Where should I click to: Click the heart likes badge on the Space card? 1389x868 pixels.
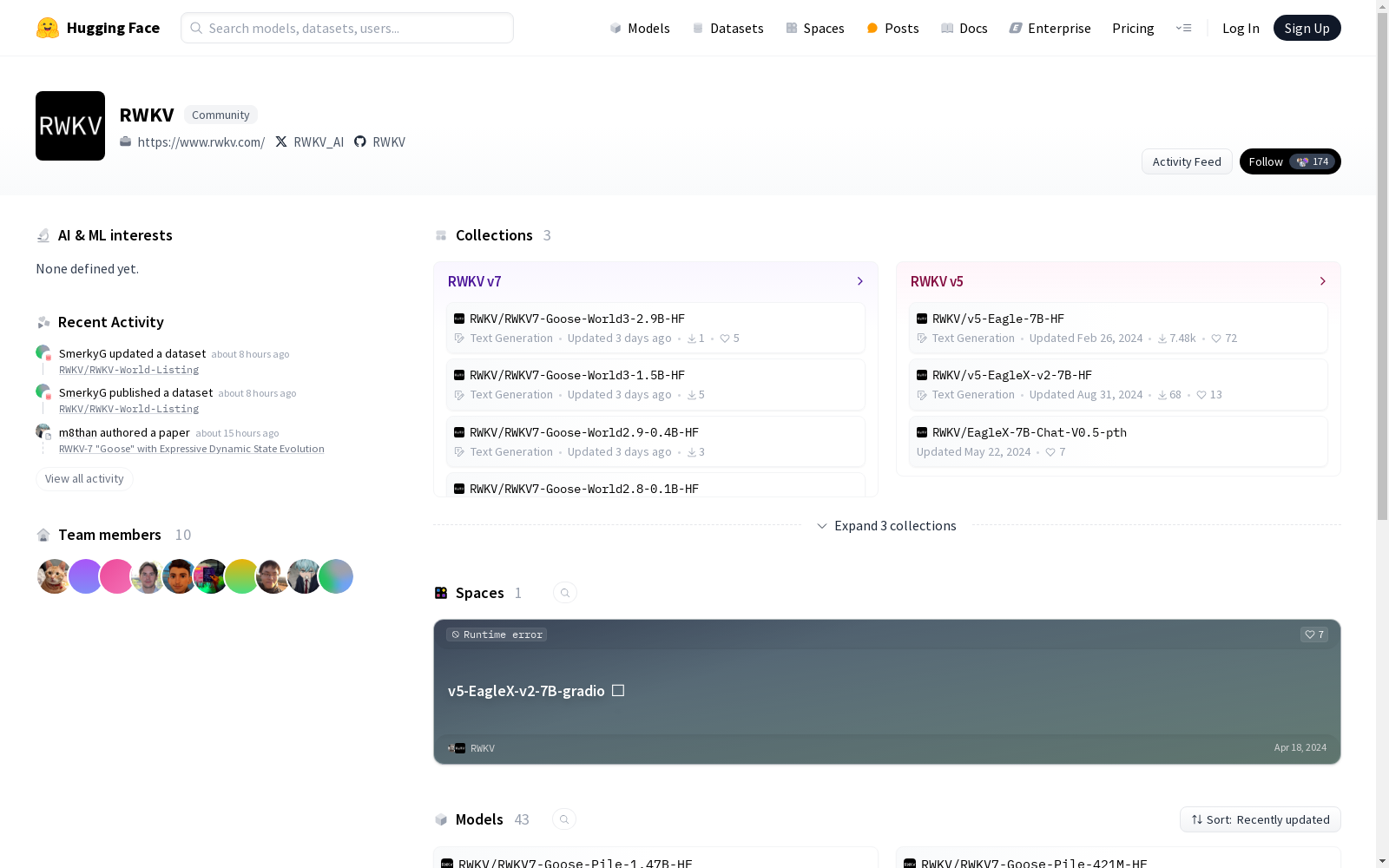(1314, 635)
